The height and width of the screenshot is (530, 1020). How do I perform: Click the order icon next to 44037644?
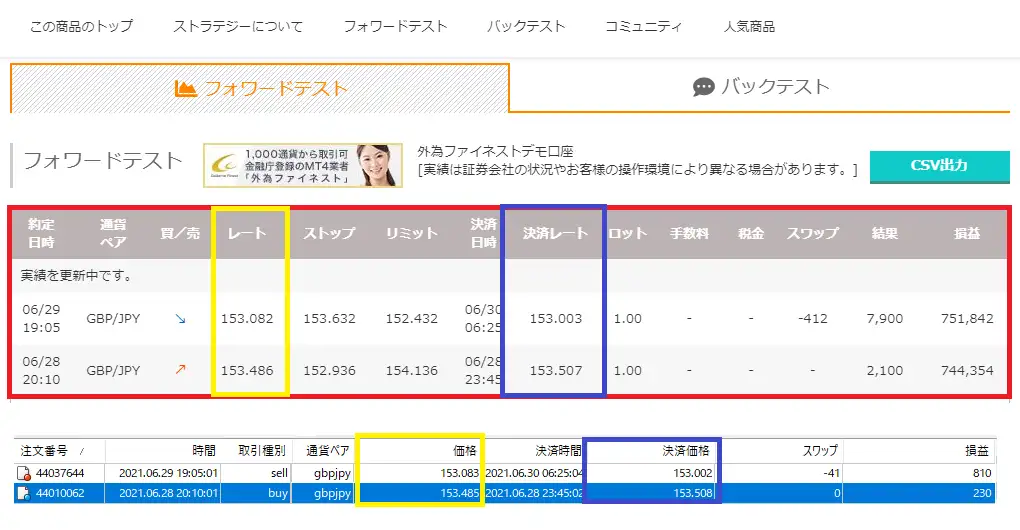point(24,473)
